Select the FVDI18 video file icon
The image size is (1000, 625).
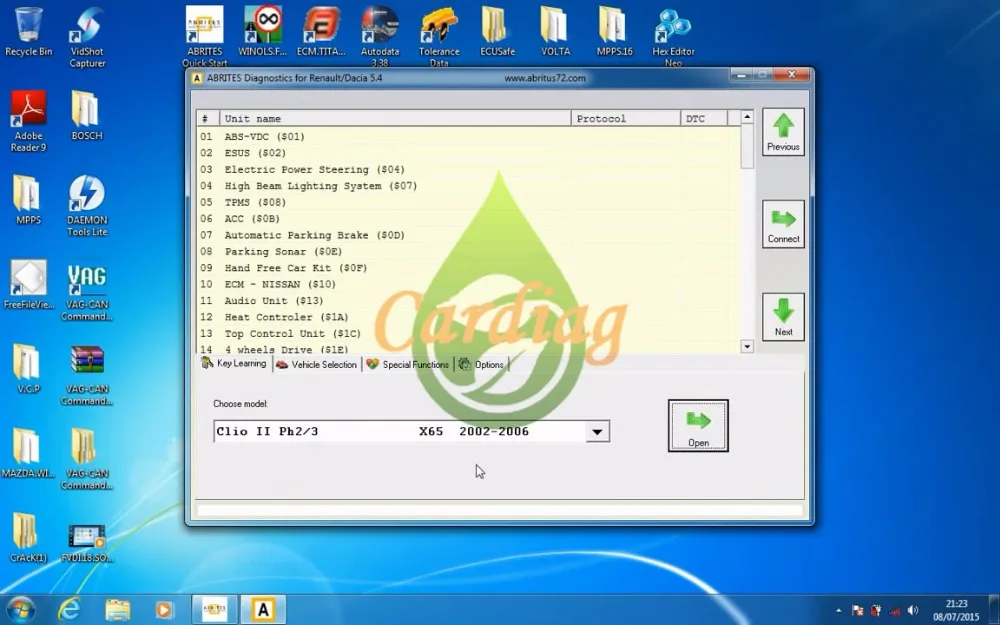(x=87, y=542)
